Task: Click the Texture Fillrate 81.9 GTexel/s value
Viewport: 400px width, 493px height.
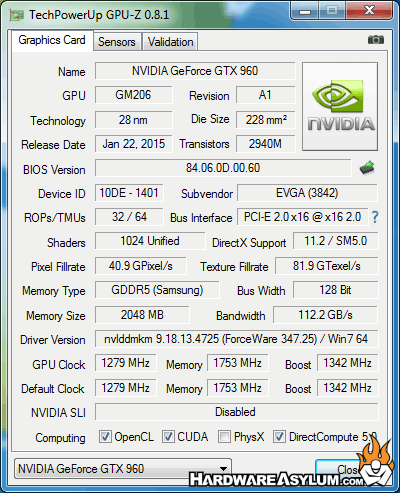Action: click(326, 266)
